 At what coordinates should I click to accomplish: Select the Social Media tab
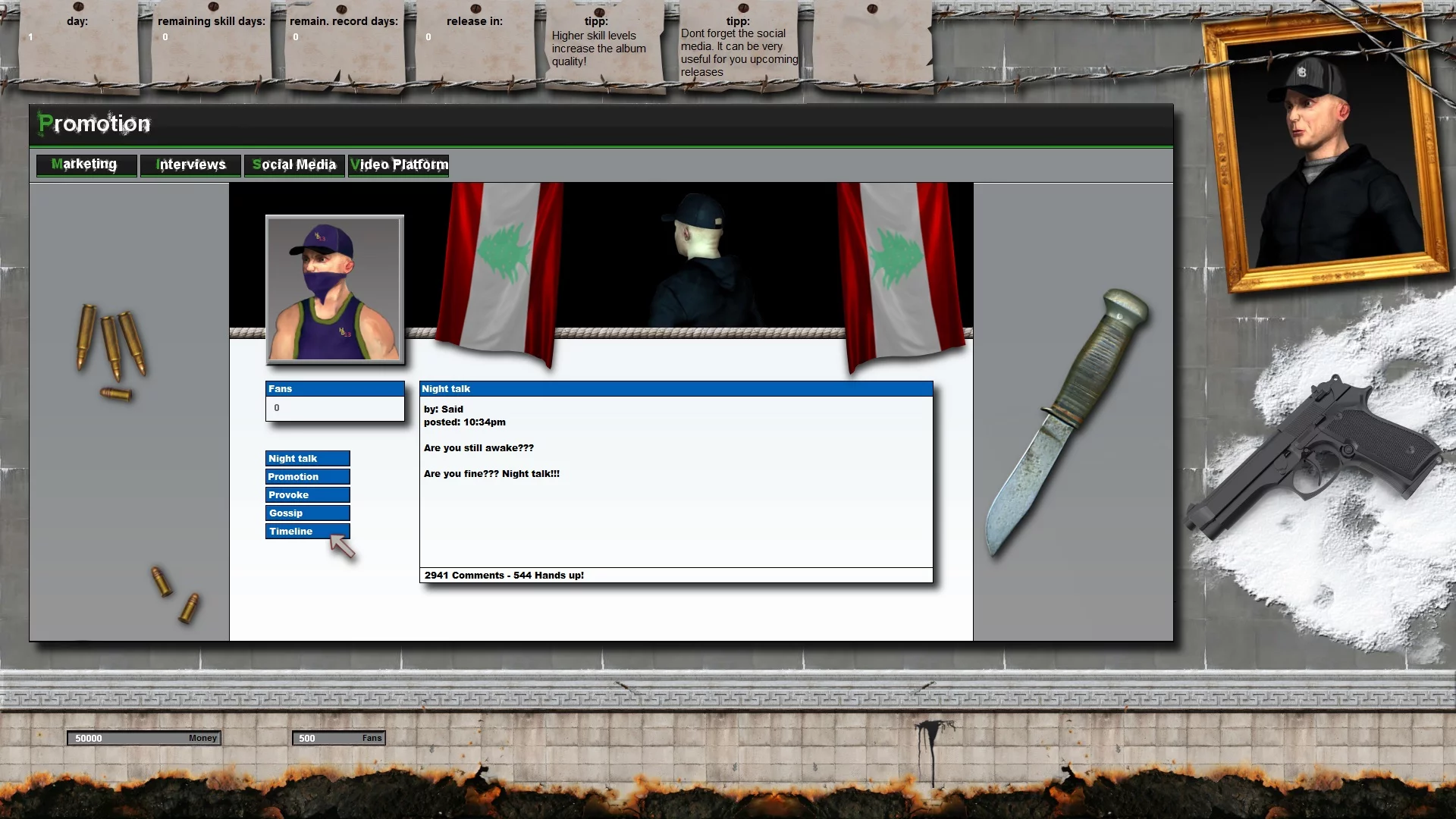(x=294, y=165)
